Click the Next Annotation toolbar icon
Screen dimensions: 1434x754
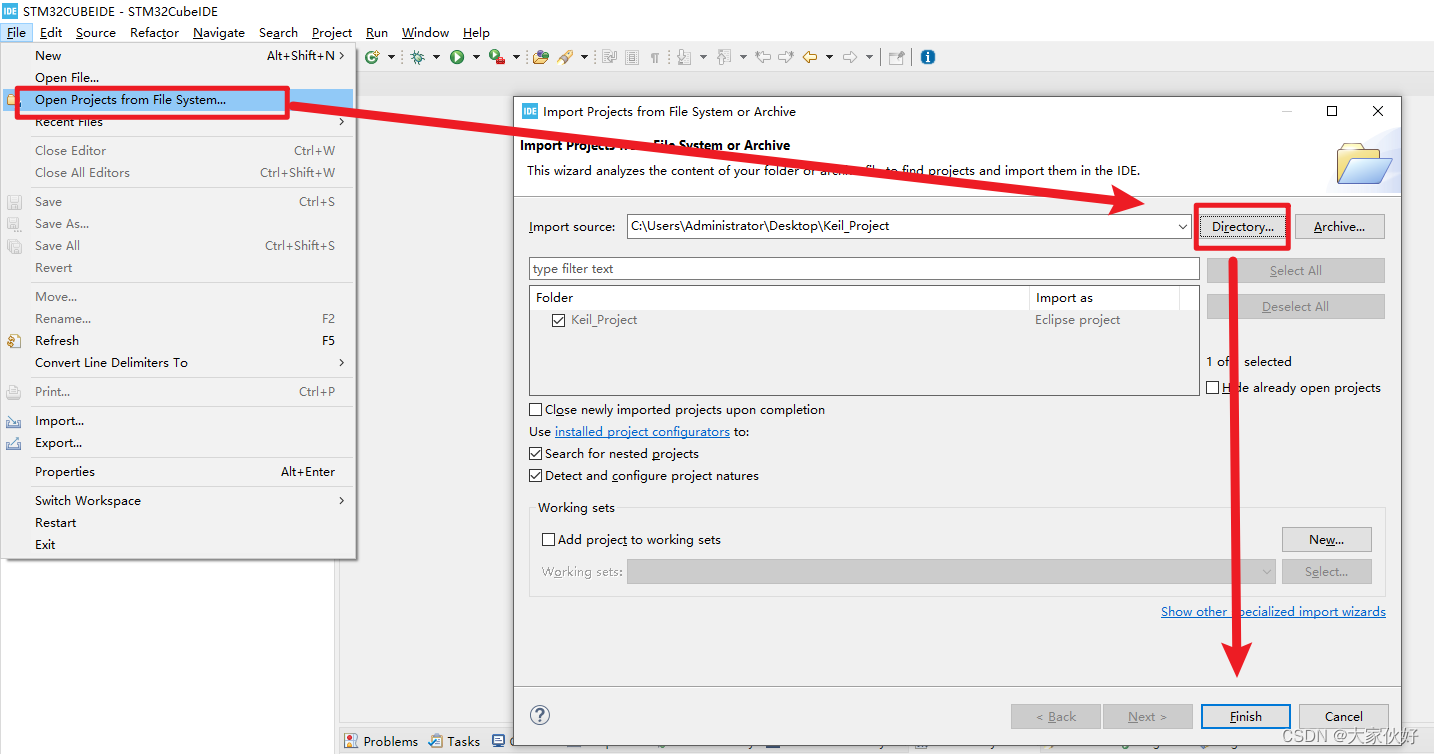(684, 57)
